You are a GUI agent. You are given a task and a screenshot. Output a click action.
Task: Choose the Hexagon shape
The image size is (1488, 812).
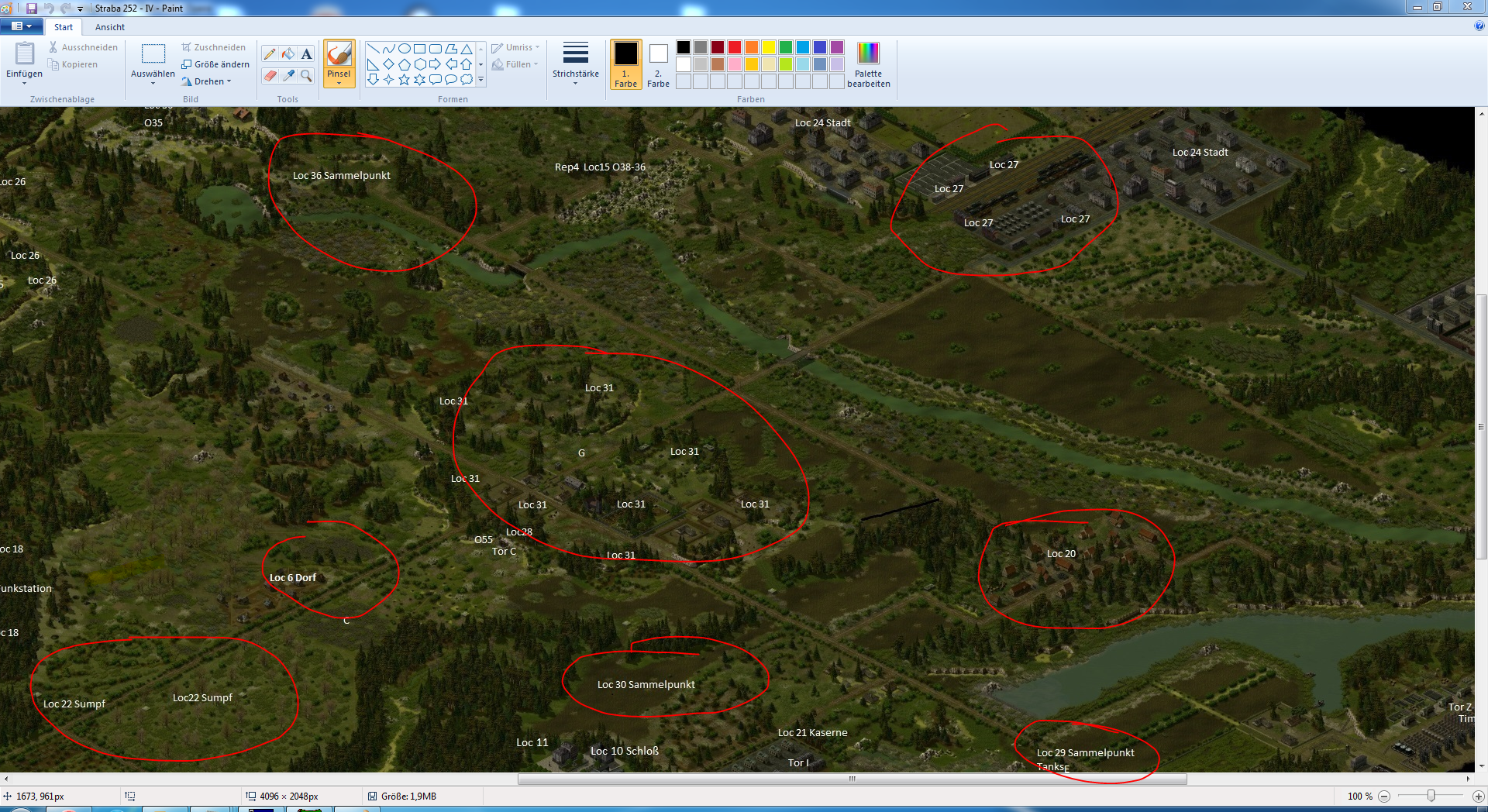tap(419, 64)
